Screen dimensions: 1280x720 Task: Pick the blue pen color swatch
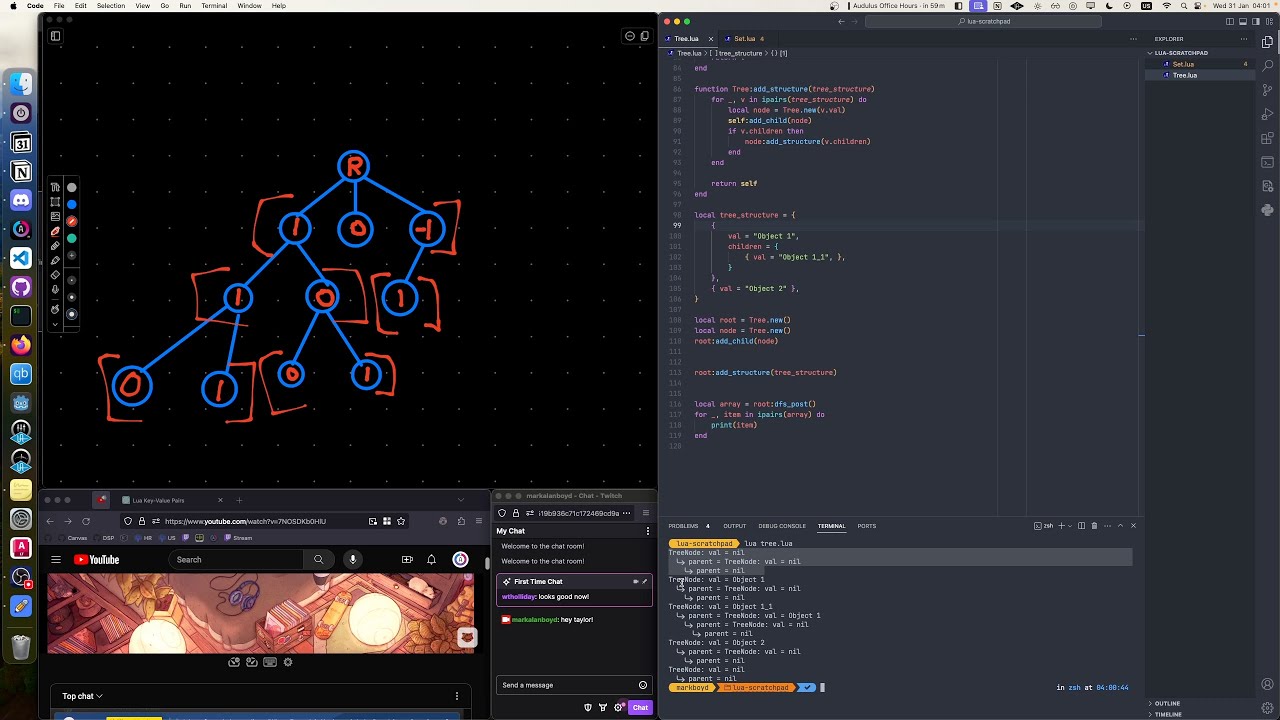(72, 204)
